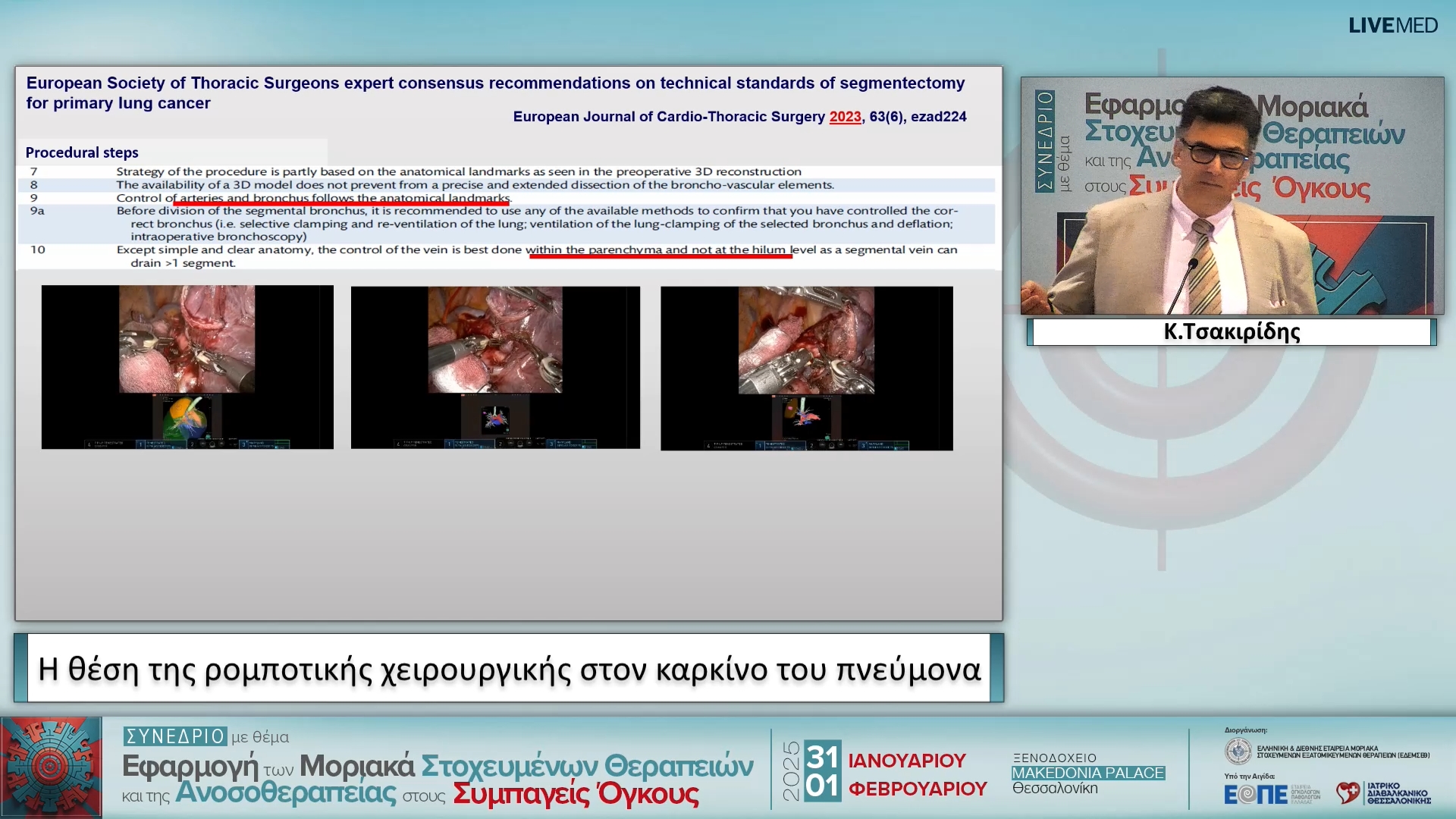This screenshot has width=1456, height=819.
Task: Select the Κ.Τσακιρίδης speaker name bar
Action: tap(1230, 331)
